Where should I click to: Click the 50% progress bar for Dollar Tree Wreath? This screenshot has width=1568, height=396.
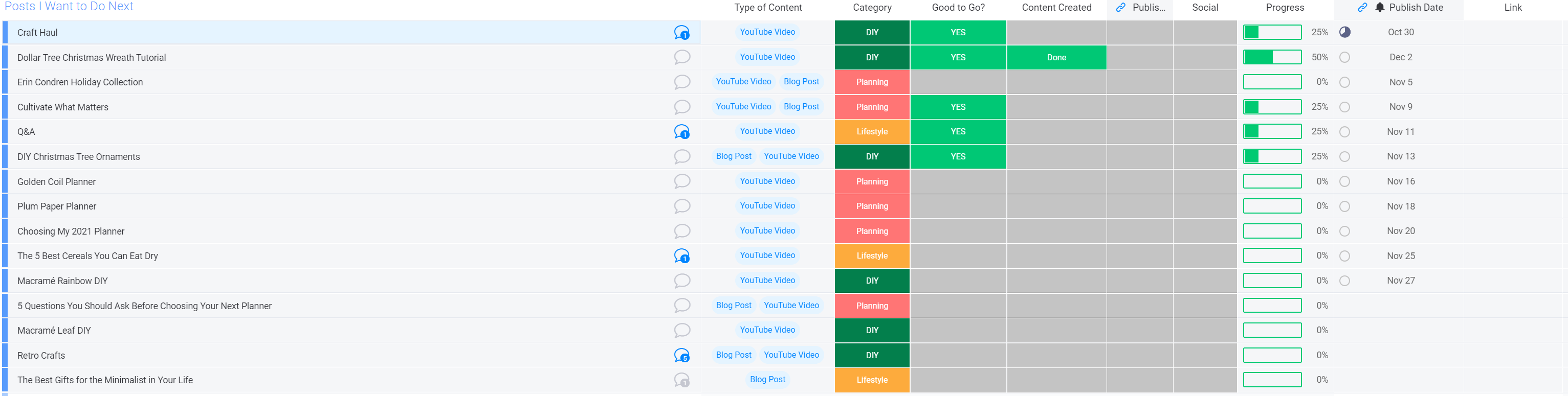[x=1272, y=57]
